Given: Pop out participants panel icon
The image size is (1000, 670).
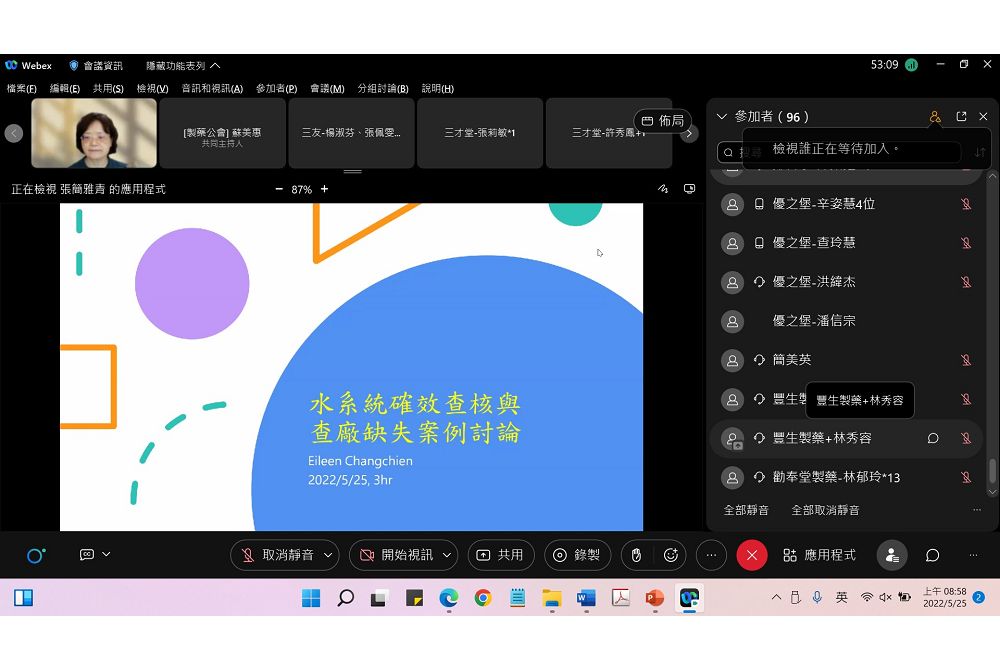Looking at the screenshot, I should point(961,117).
